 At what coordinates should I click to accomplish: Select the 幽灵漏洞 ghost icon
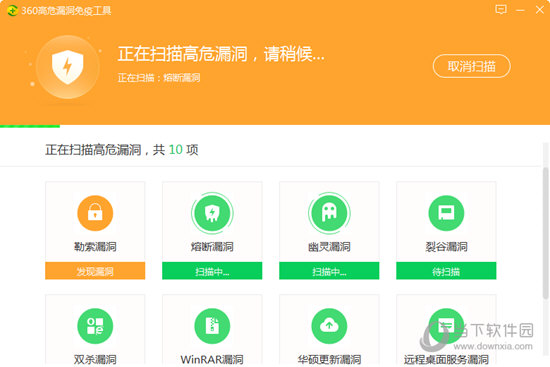point(329,213)
